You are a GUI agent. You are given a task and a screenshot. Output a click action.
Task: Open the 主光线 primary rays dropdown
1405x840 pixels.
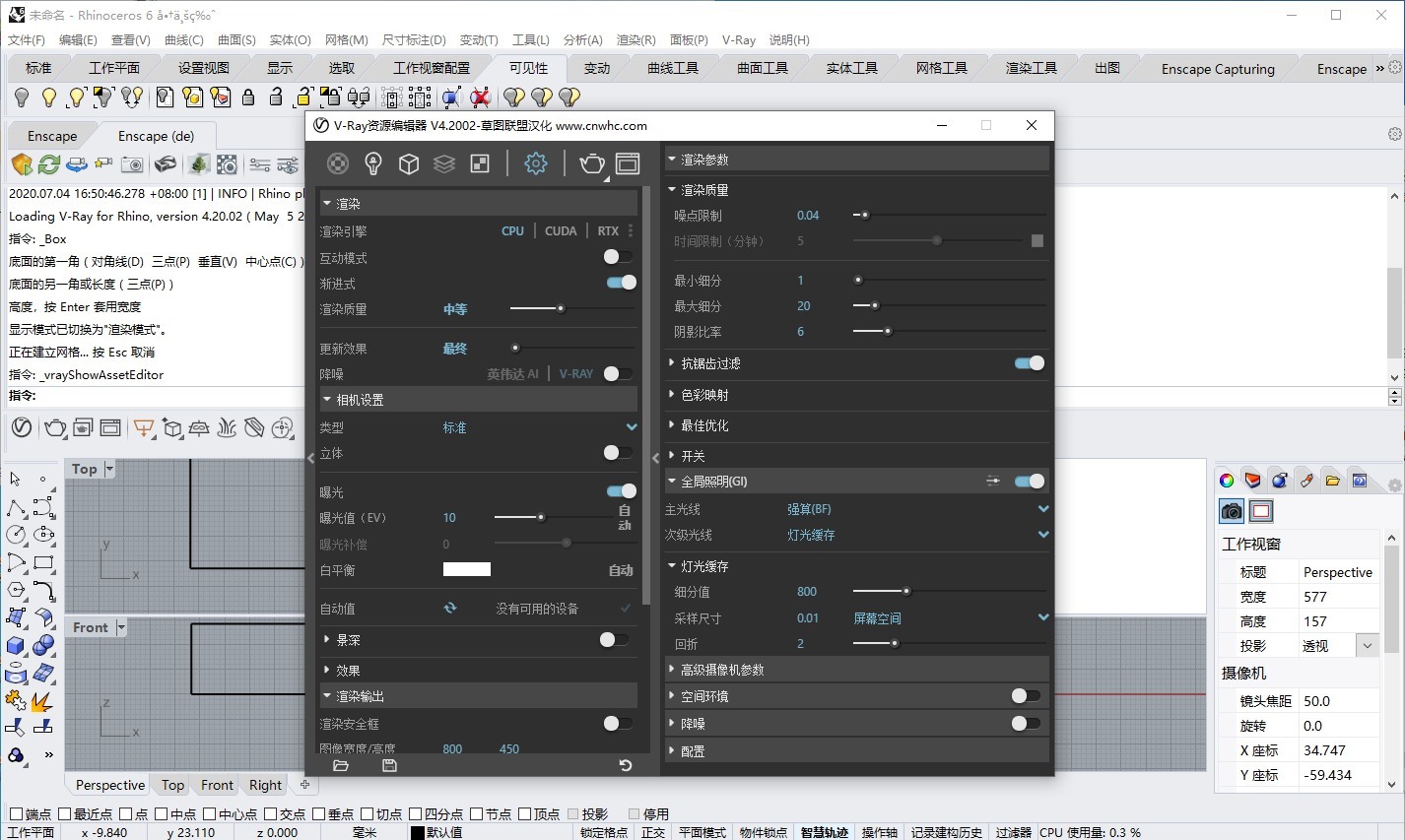tap(1043, 509)
